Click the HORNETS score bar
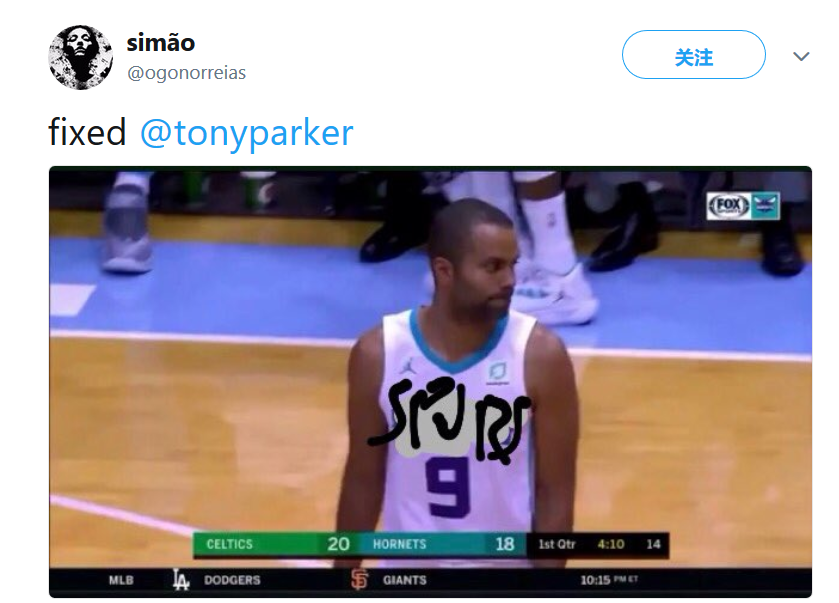The image size is (839, 603). [443, 544]
